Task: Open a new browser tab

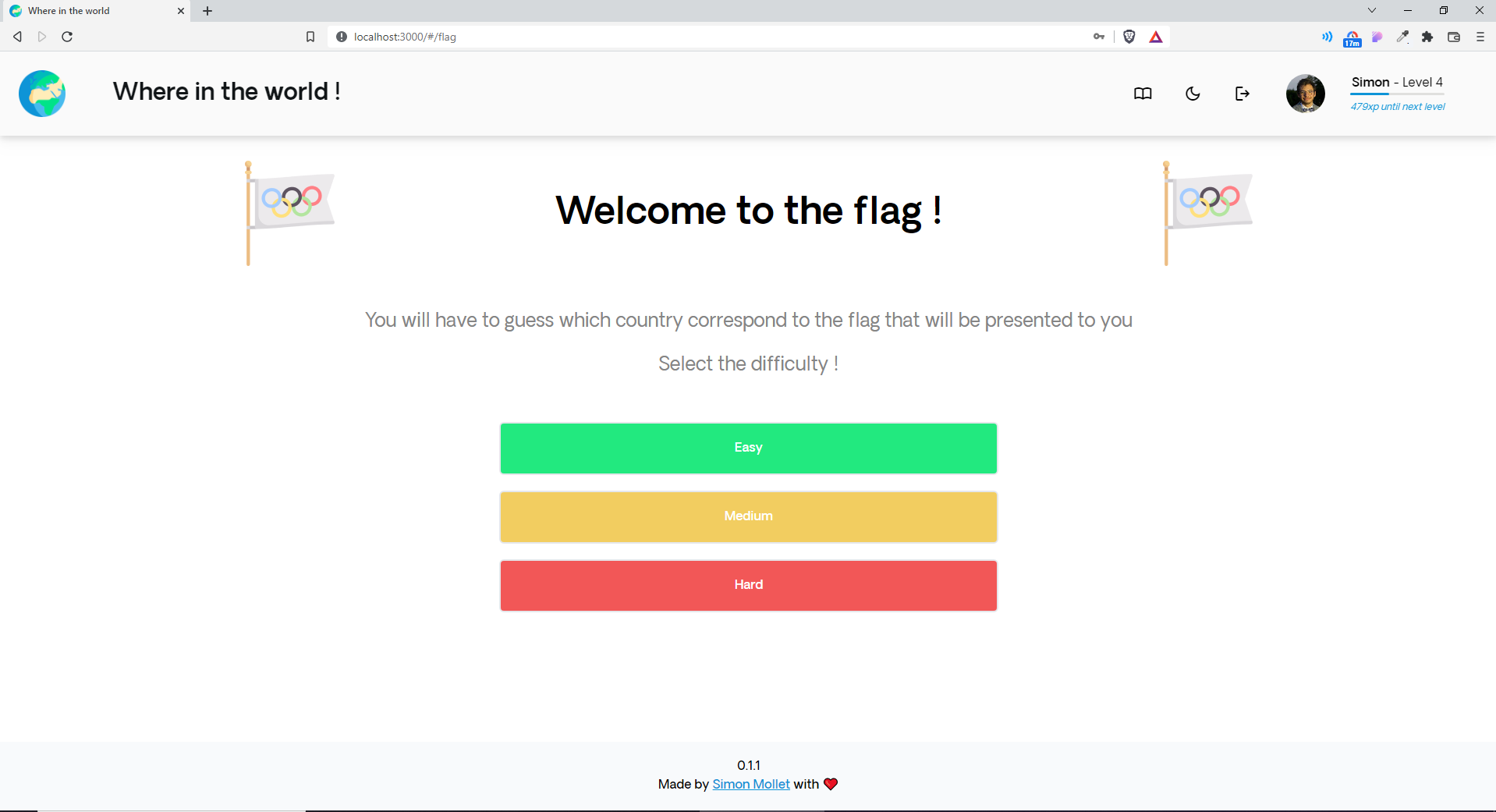Action: [207, 10]
